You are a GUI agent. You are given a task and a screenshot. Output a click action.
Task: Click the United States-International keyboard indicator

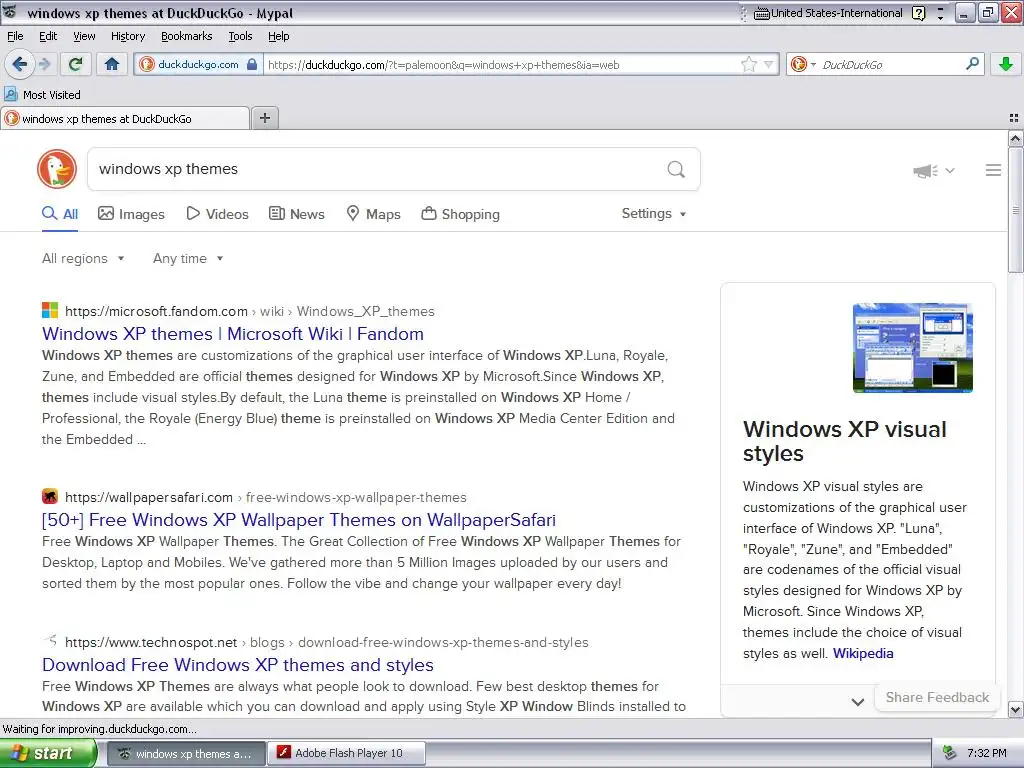click(x=828, y=13)
